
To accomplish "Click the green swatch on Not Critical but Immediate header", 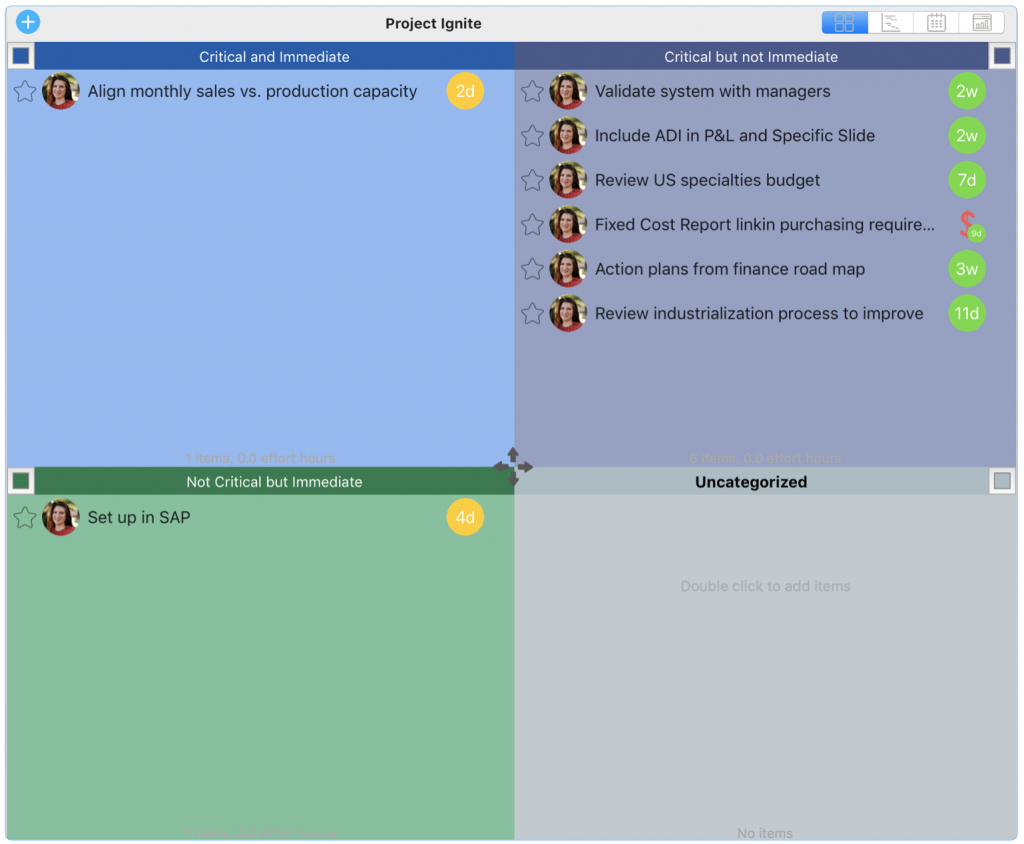I will (x=21, y=481).
